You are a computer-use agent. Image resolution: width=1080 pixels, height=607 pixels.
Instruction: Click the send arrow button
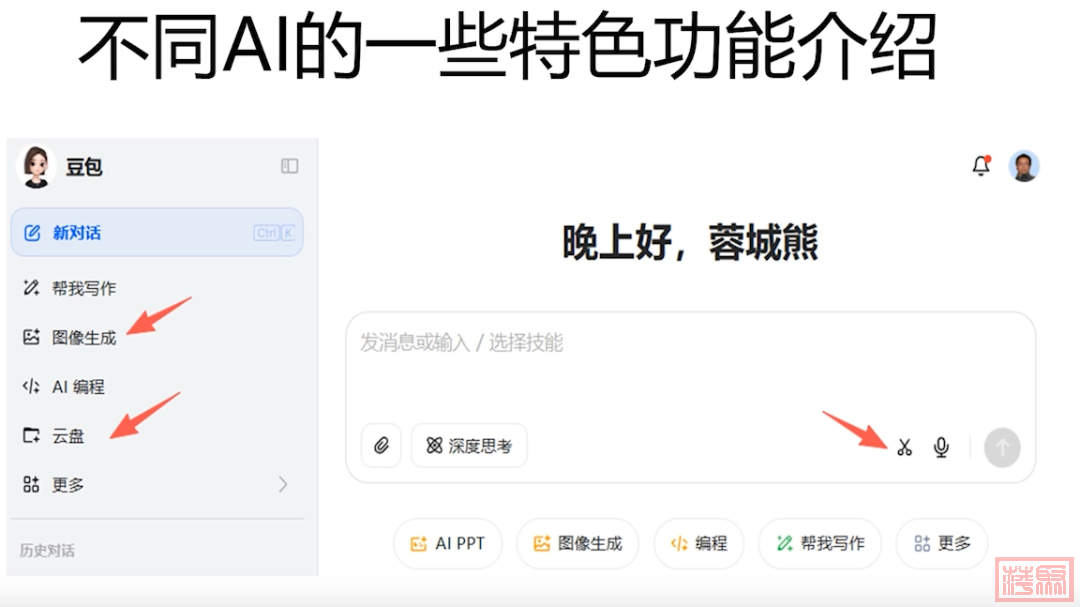(x=1002, y=447)
